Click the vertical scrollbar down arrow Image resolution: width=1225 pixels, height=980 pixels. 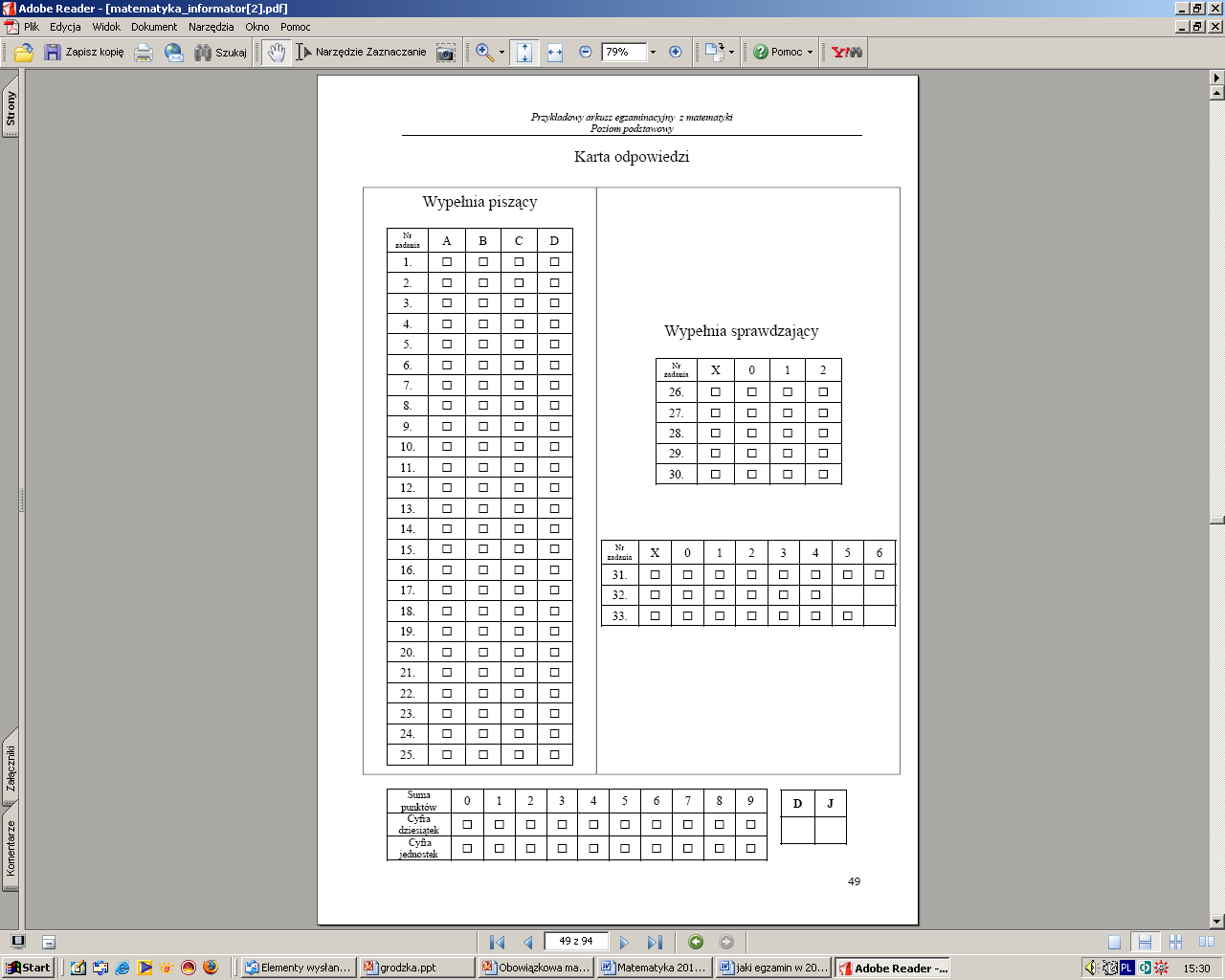click(1217, 922)
